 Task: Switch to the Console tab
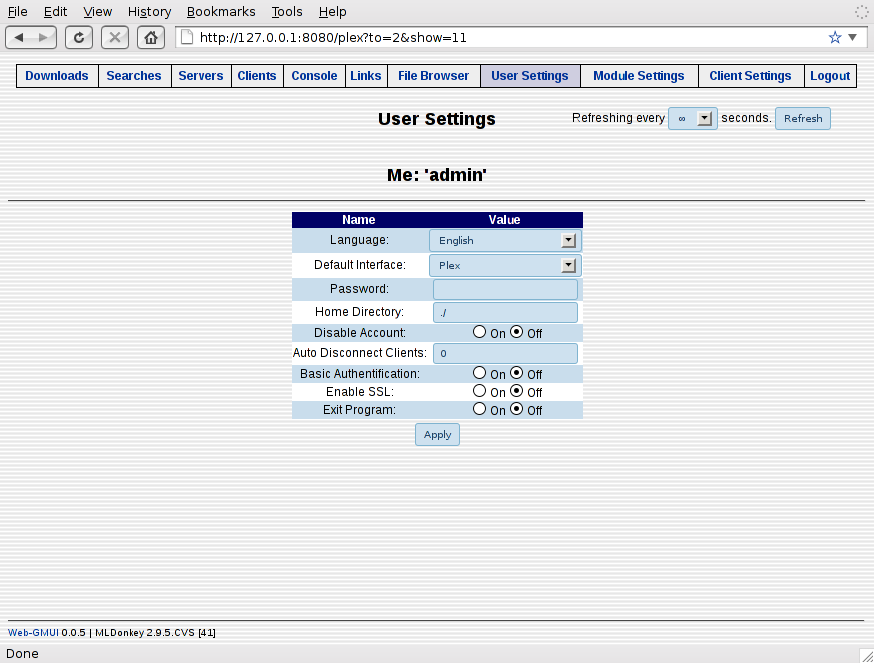click(314, 76)
